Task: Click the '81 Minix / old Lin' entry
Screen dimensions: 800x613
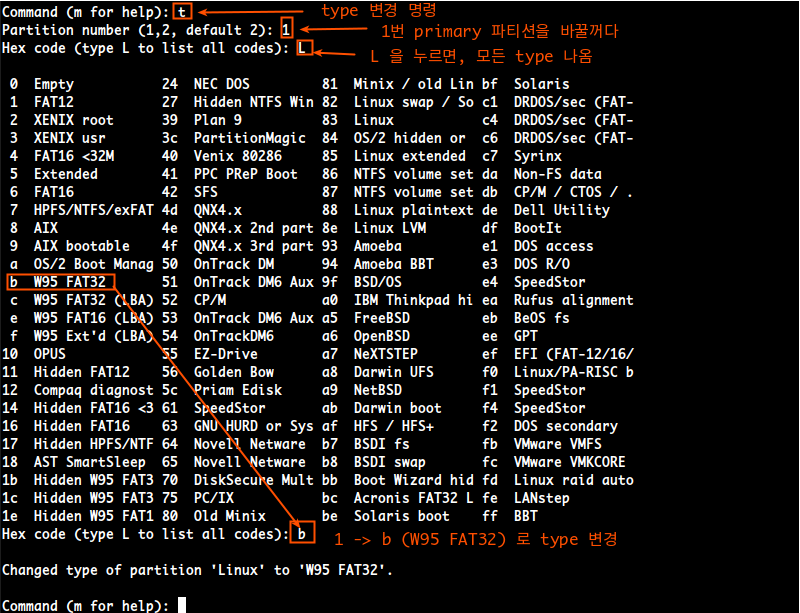Action: (398, 84)
